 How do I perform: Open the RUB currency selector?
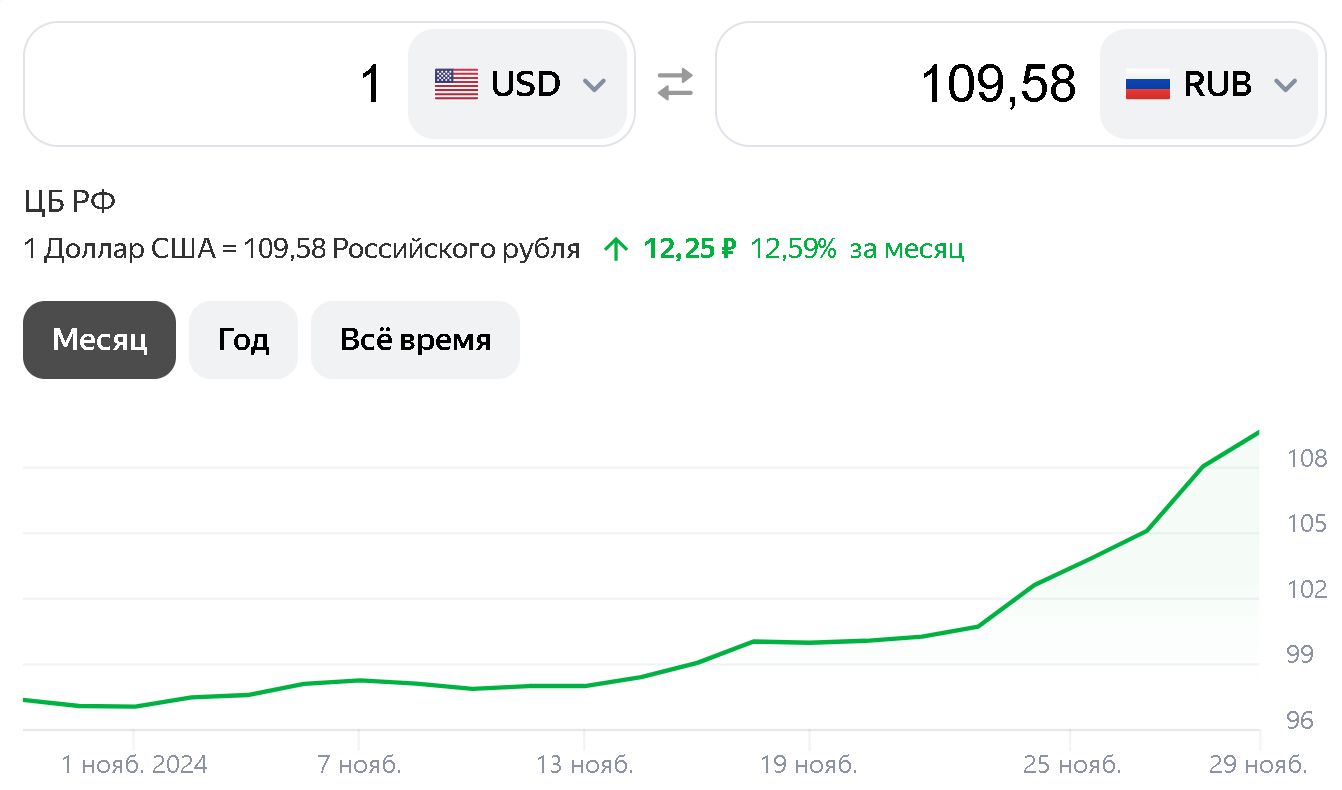1208,84
